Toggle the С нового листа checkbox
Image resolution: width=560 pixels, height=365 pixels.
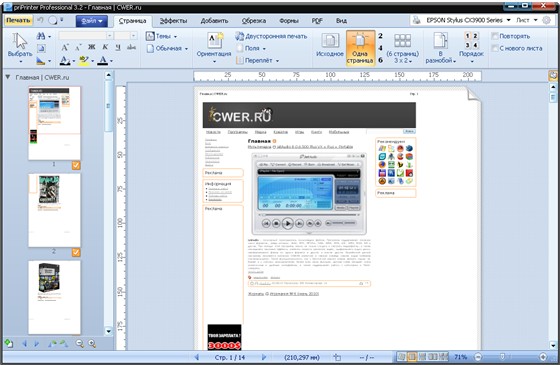pos(495,48)
